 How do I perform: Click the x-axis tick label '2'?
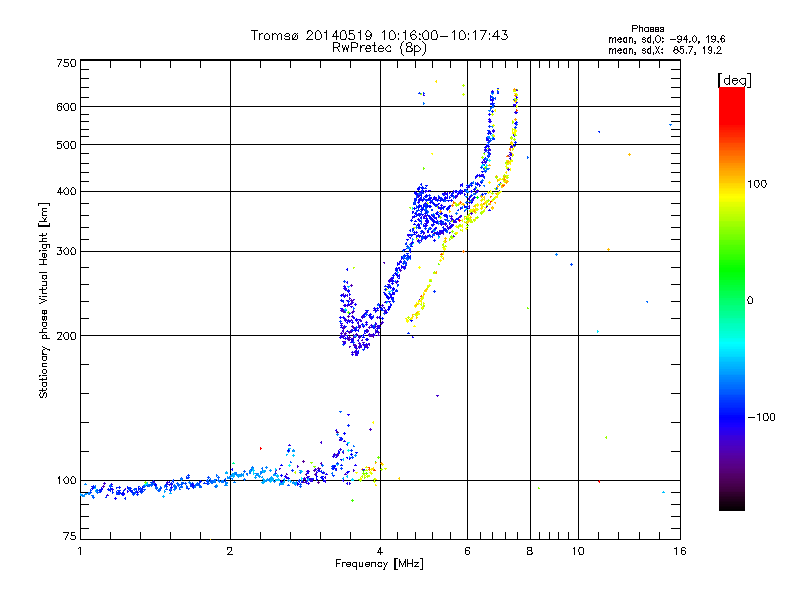[x=230, y=551]
